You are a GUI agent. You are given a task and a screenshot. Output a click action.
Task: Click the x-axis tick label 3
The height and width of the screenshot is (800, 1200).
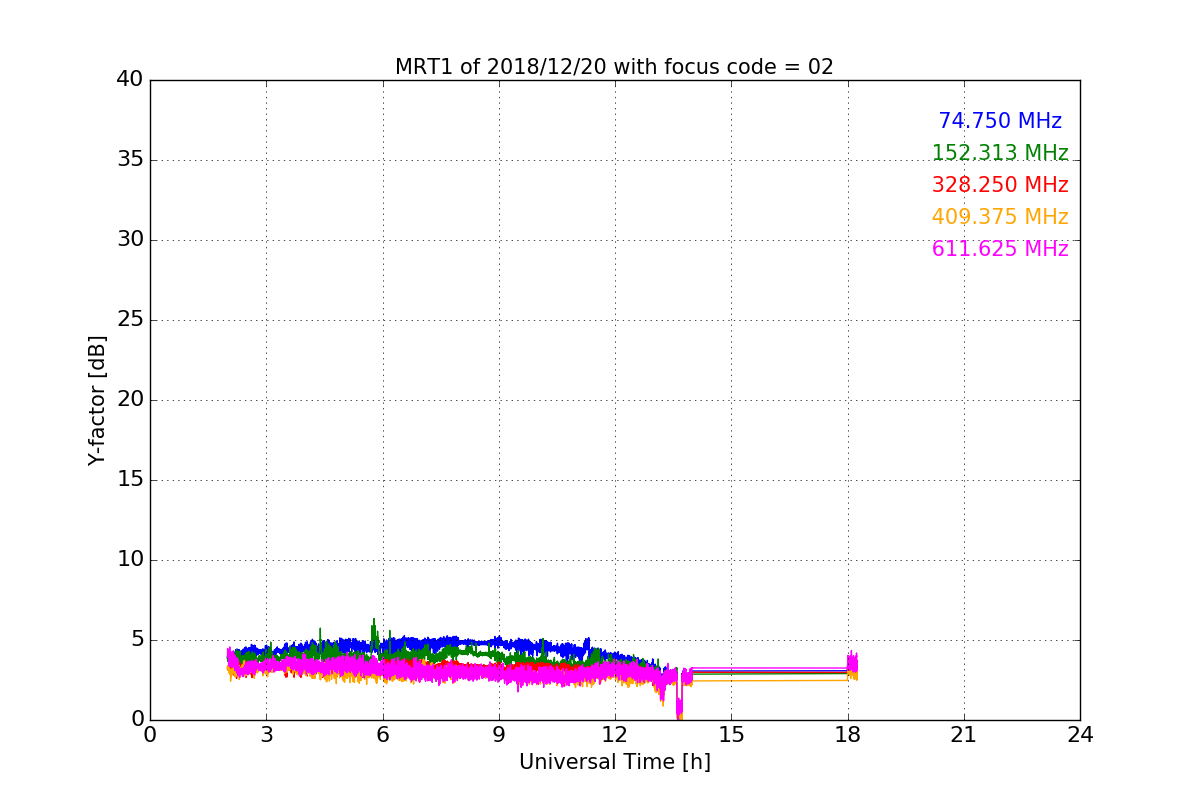[x=266, y=735]
